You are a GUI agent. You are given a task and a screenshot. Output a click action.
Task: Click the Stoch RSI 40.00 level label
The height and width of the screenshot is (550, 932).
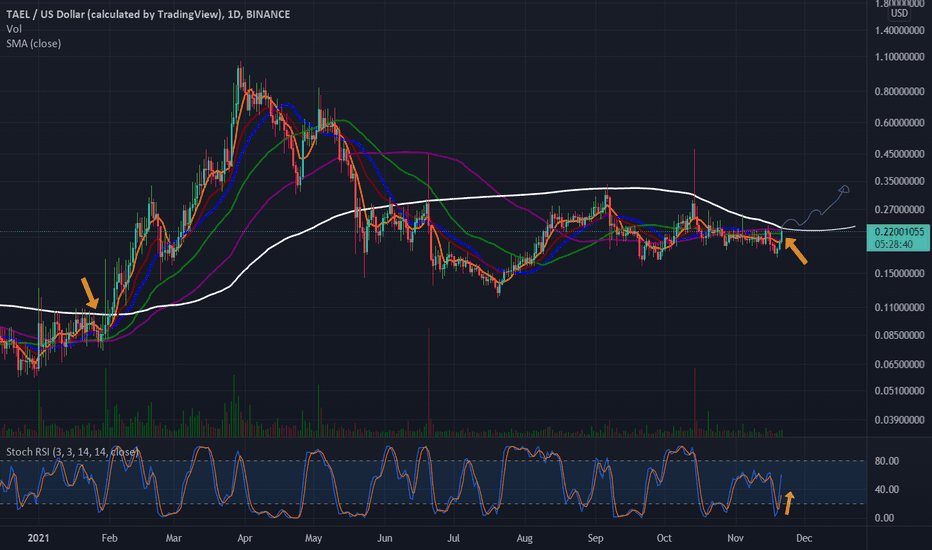pyautogui.click(x=886, y=489)
